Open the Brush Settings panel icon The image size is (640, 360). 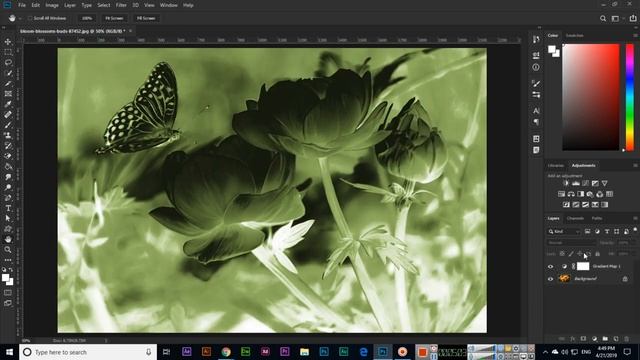click(536, 83)
